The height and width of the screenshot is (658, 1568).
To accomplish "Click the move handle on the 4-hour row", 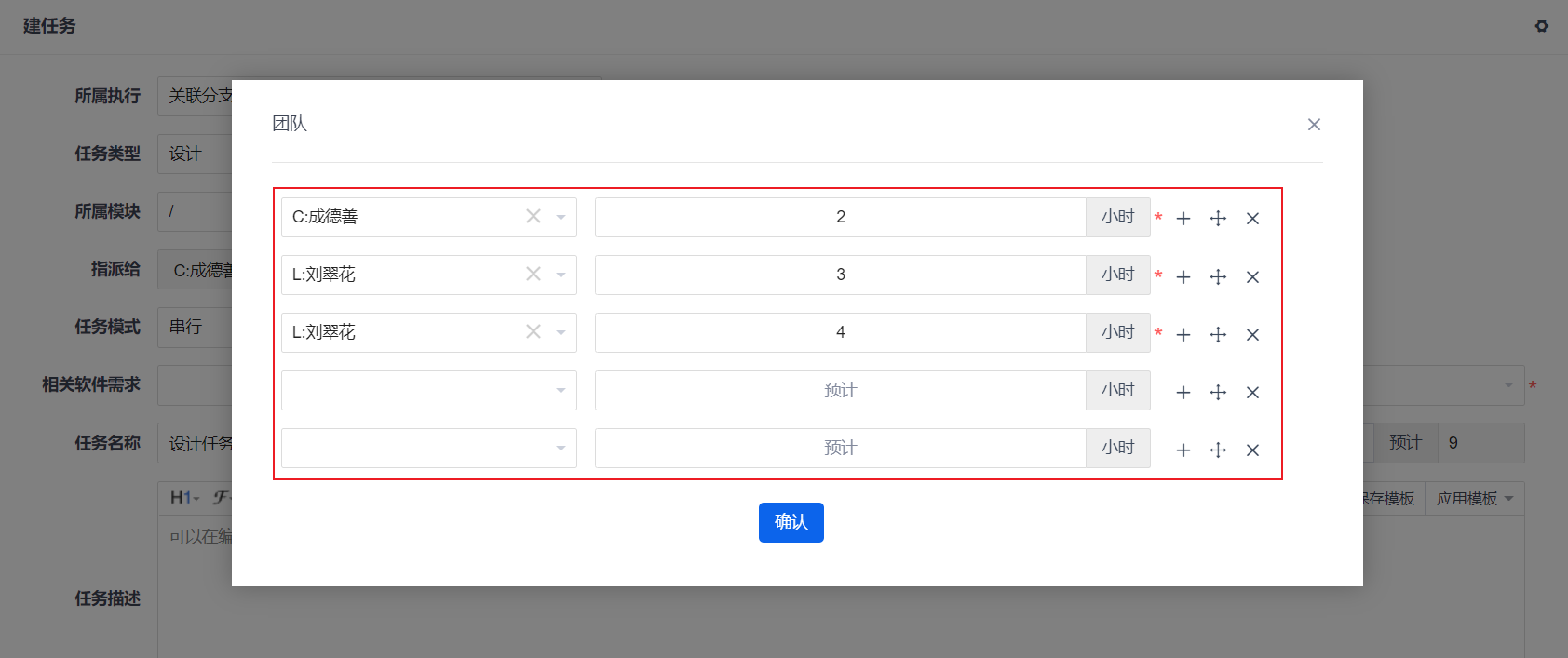I will [1218, 334].
